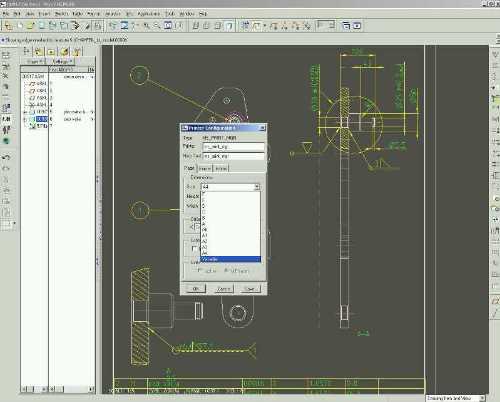Click the OK button in dialog

click(x=196, y=289)
